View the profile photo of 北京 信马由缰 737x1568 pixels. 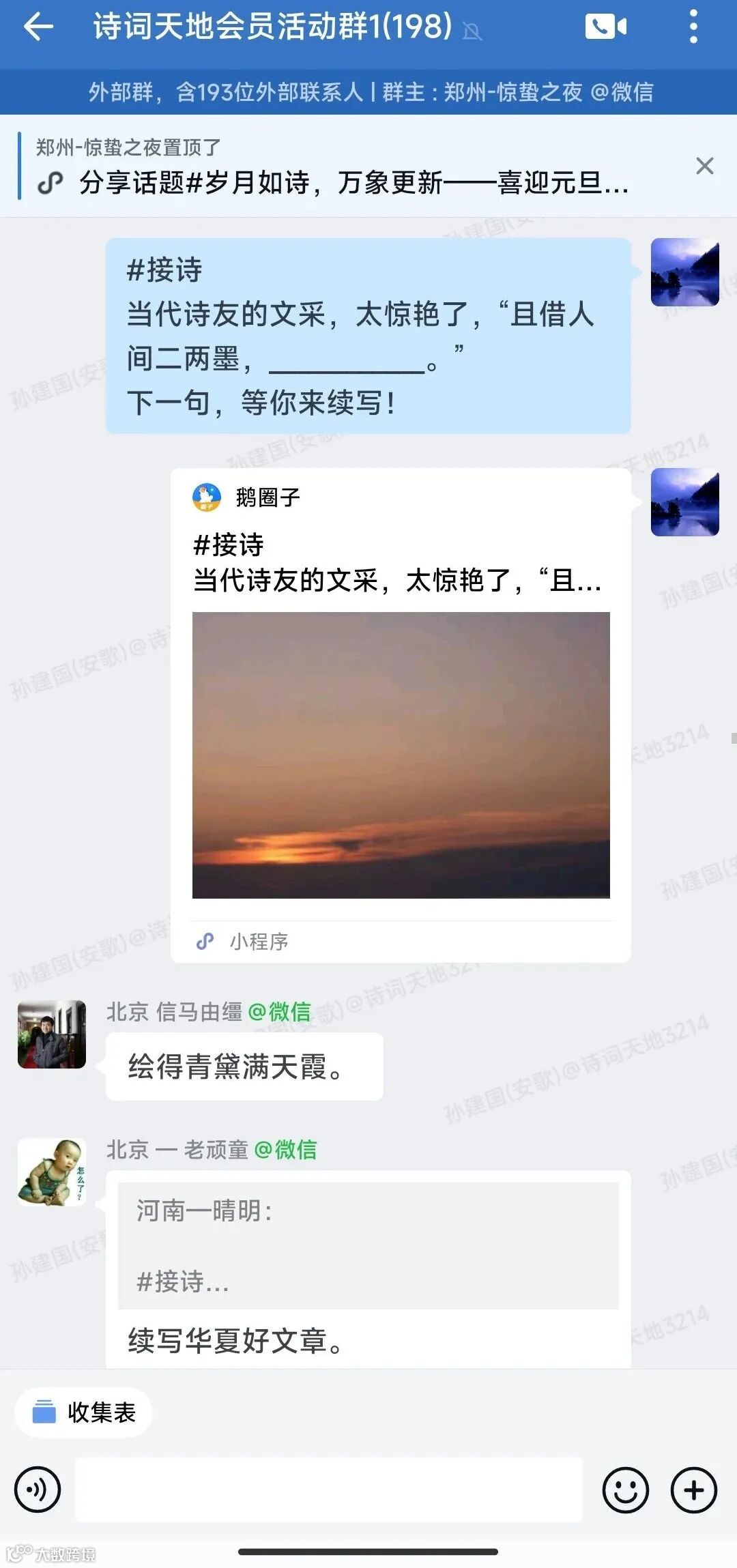pyautogui.click(x=52, y=1034)
